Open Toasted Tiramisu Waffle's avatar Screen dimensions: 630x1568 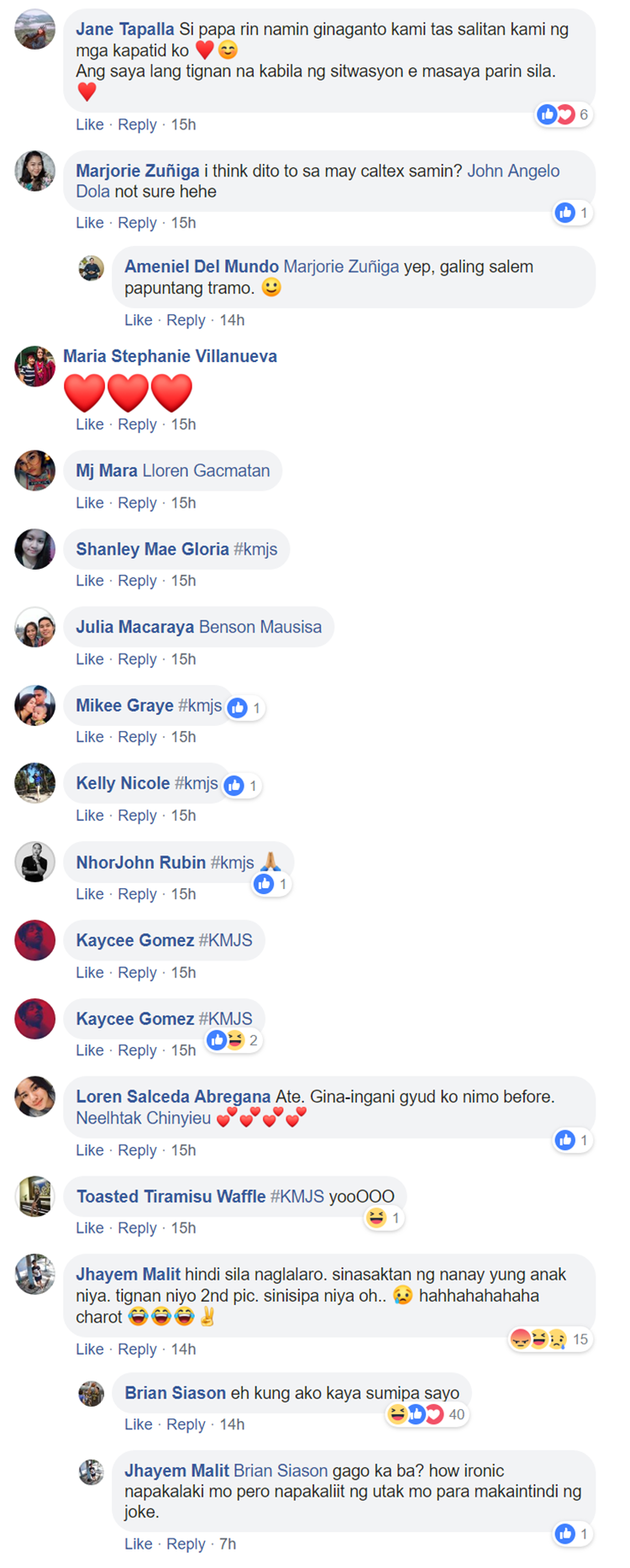coord(35,1197)
